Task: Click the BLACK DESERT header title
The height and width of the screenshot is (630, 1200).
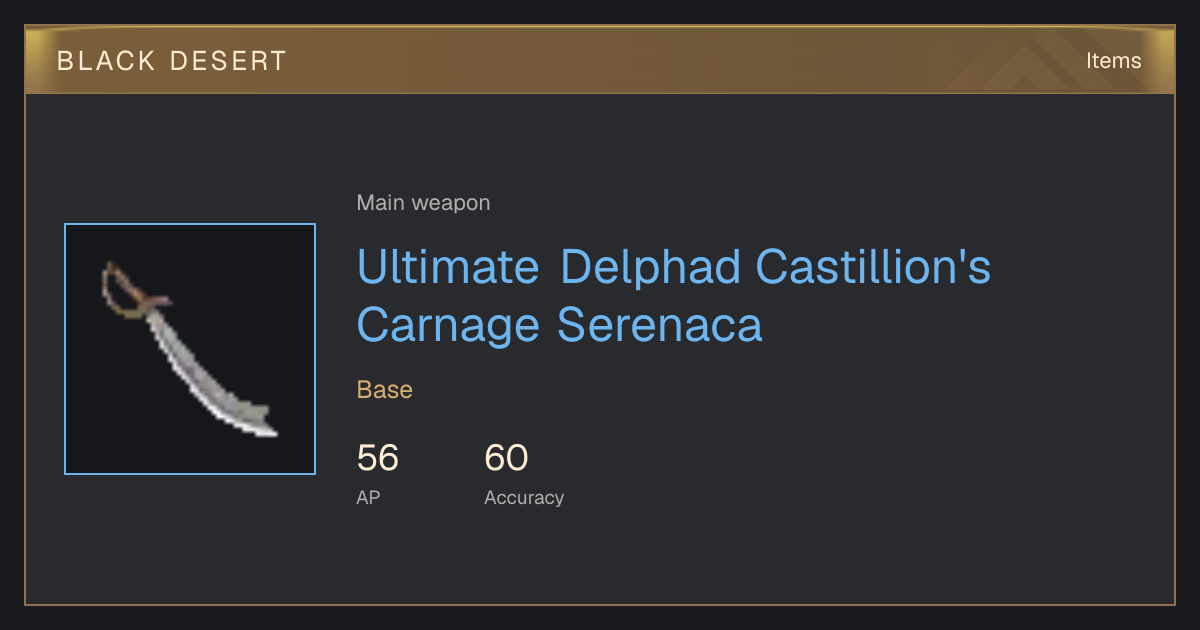Action: 172,61
